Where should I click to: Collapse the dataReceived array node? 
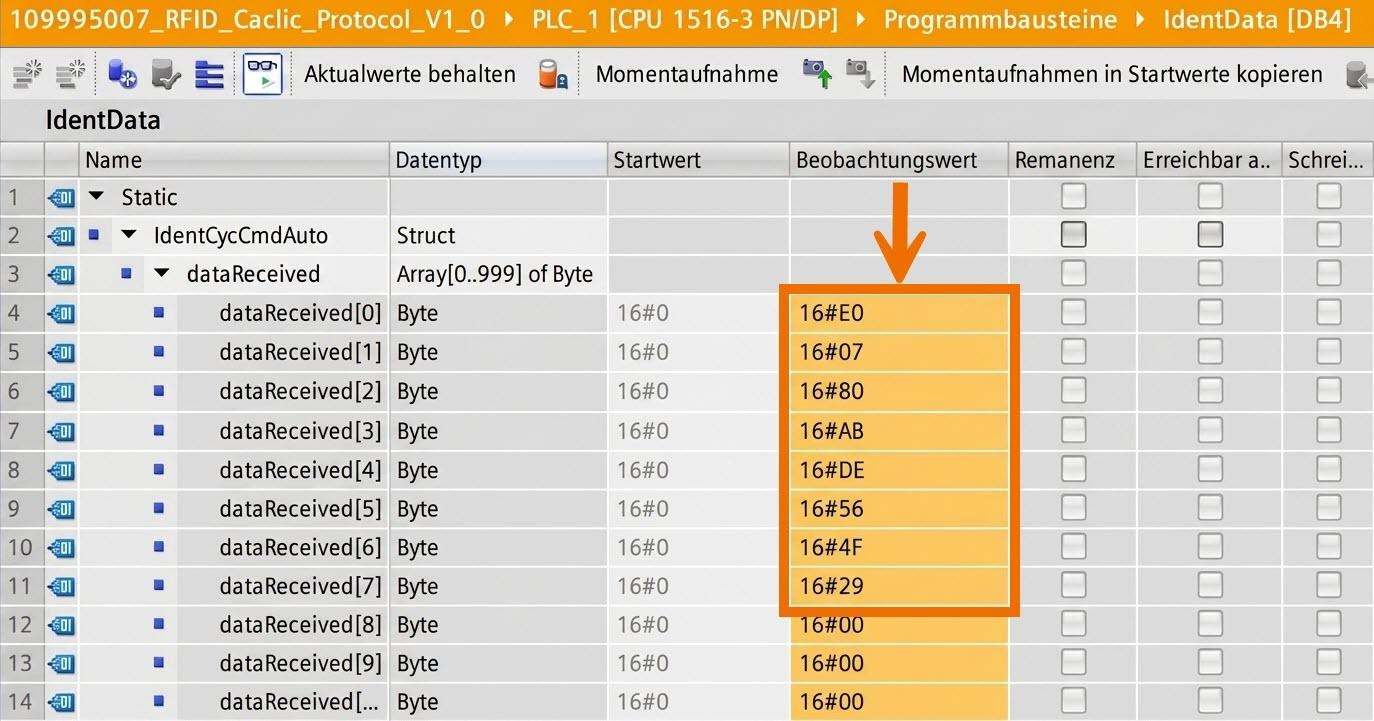[162, 275]
